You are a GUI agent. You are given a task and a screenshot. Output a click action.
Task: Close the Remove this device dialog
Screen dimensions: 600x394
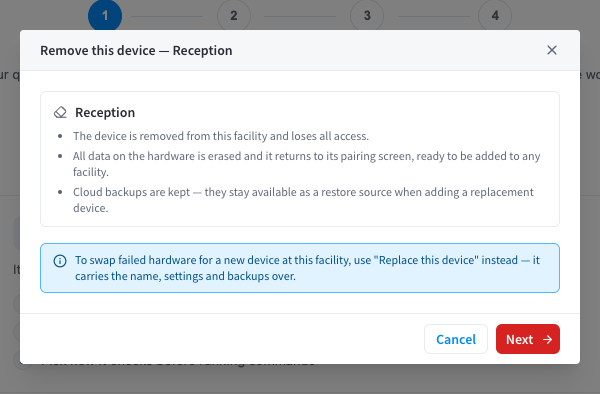tap(551, 50)
